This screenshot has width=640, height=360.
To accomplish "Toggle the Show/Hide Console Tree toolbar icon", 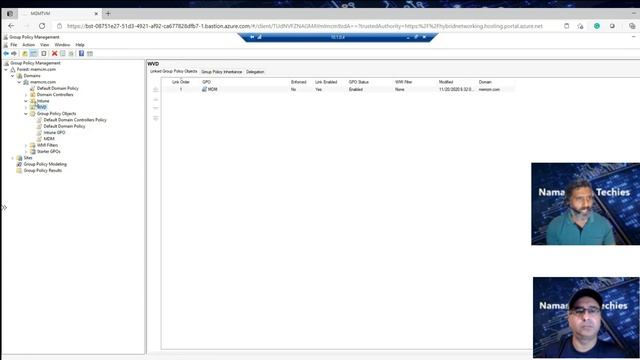I will click(x=33, y=53).
